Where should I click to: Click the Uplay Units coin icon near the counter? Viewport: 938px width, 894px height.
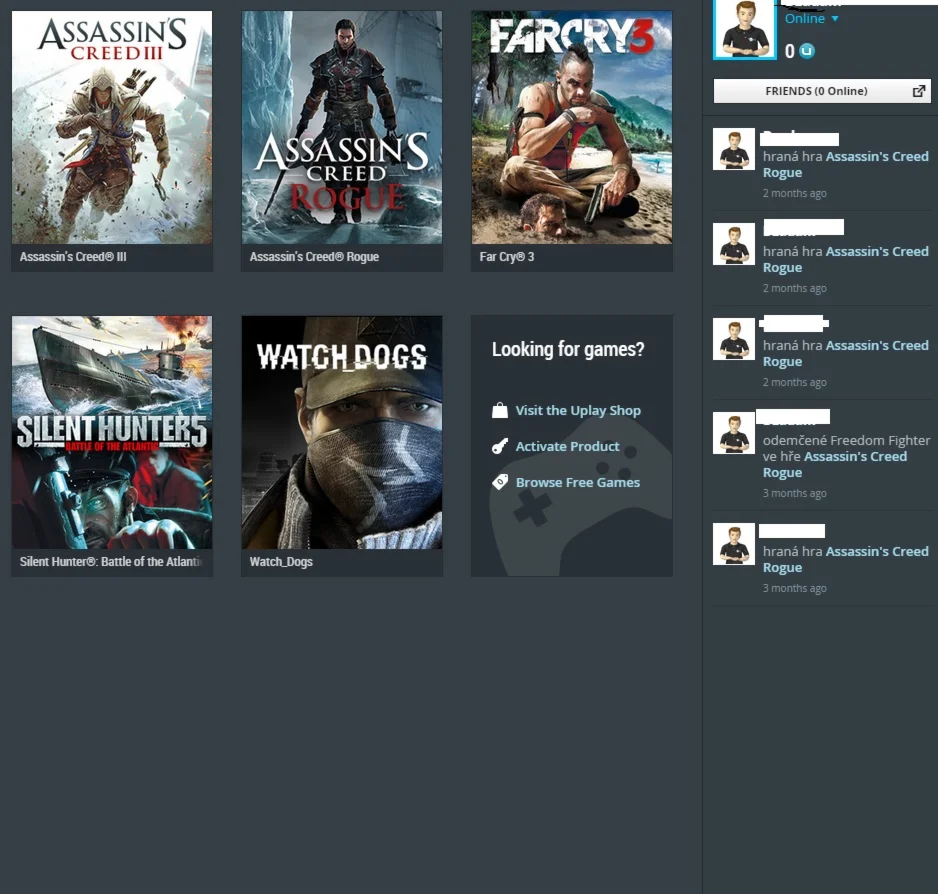804,51
